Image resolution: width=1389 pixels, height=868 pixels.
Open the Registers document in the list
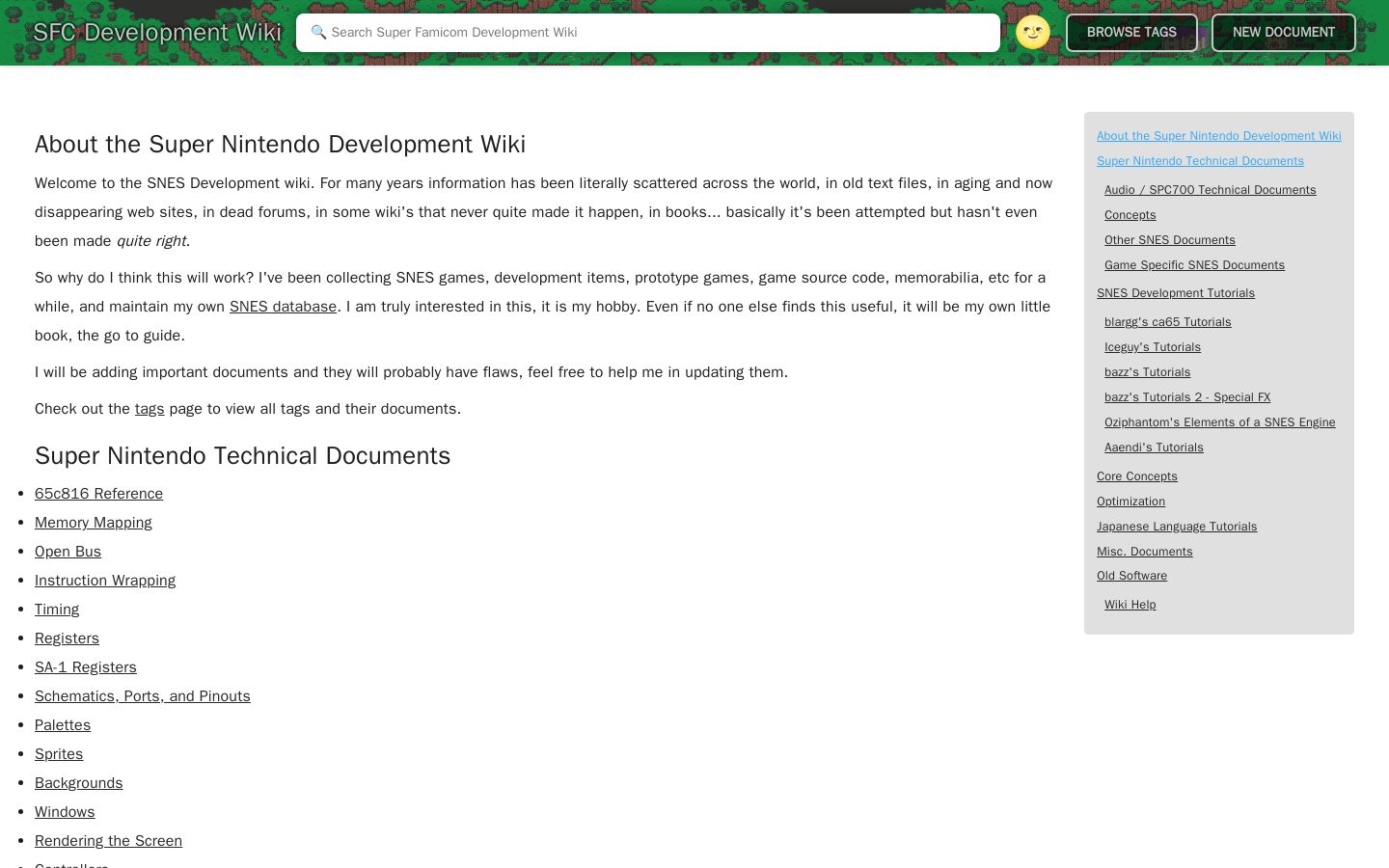[x=67, y=638]
